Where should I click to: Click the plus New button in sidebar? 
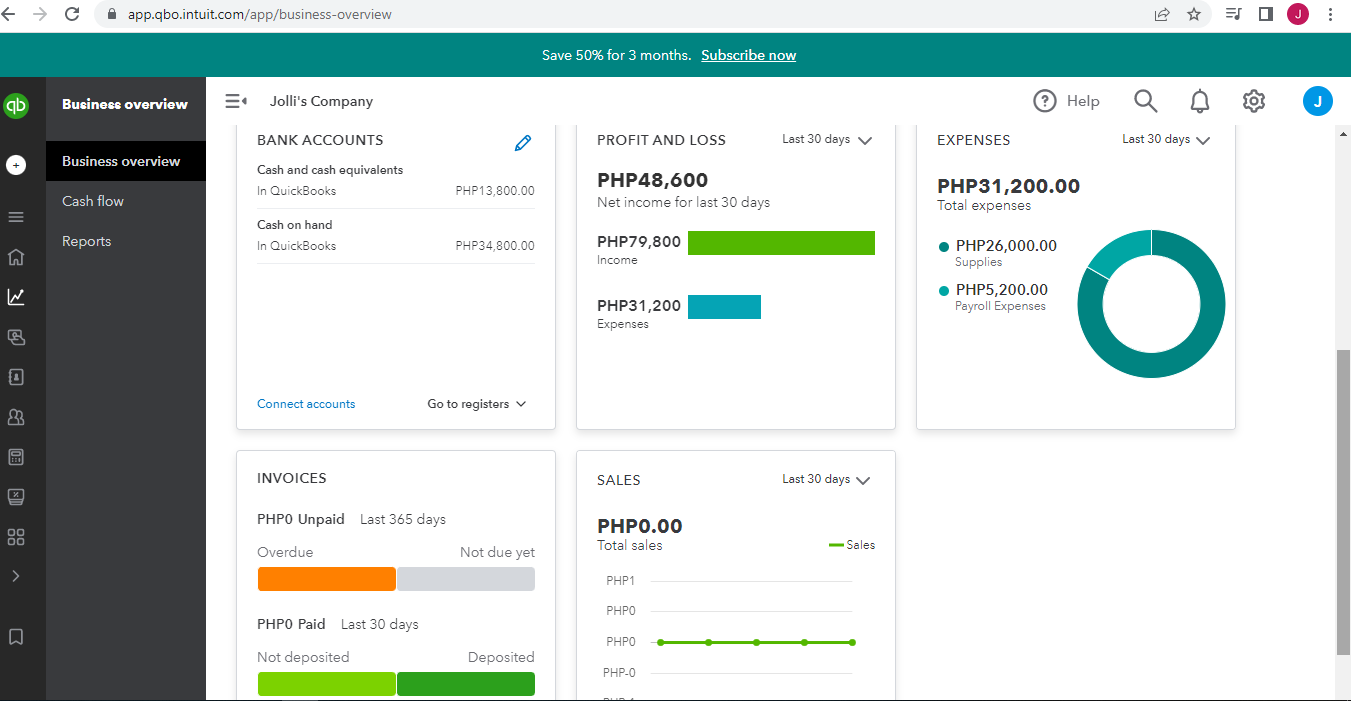click(x=16, y=165)
